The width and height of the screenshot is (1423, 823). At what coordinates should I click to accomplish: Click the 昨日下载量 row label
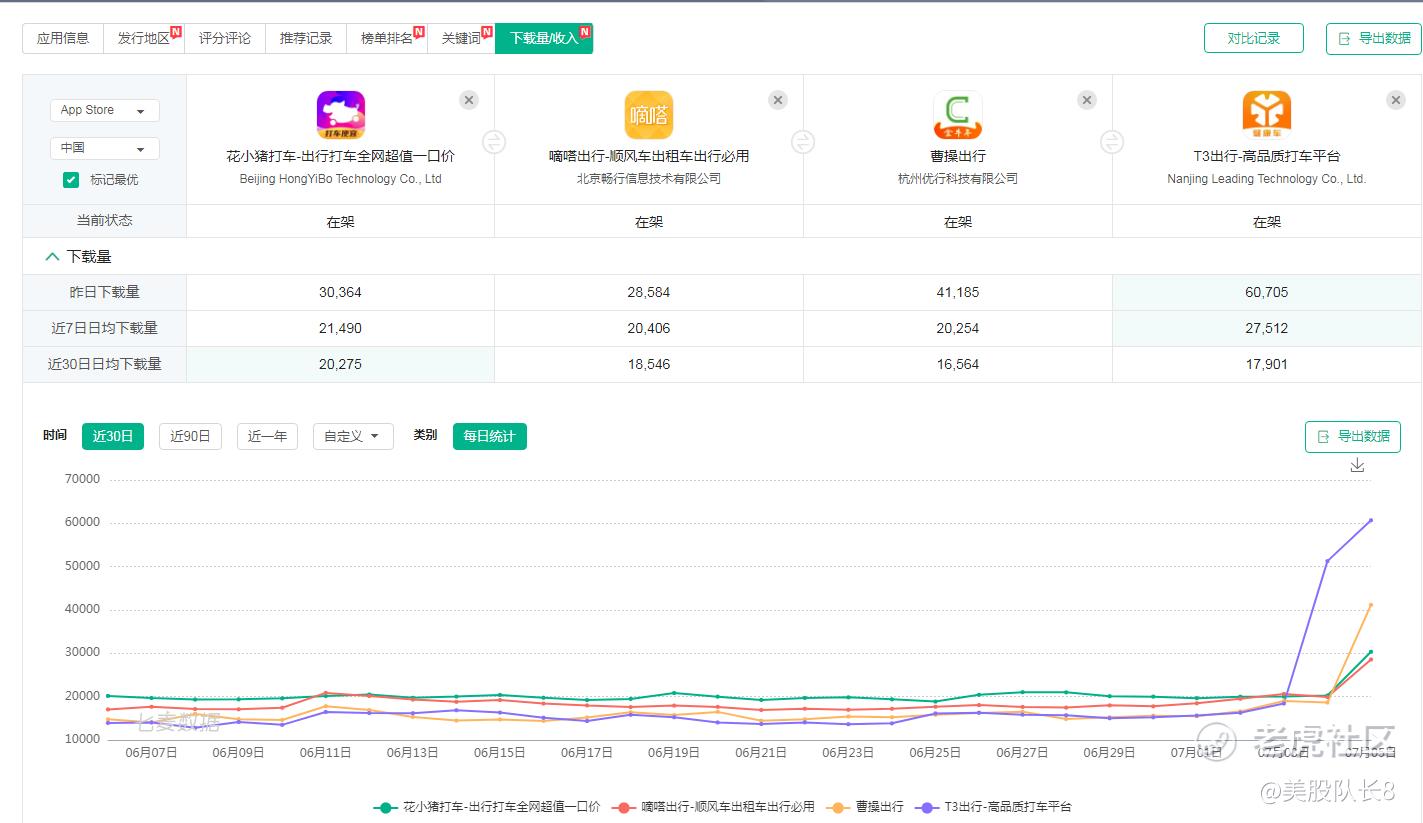(x=105, y=292)
